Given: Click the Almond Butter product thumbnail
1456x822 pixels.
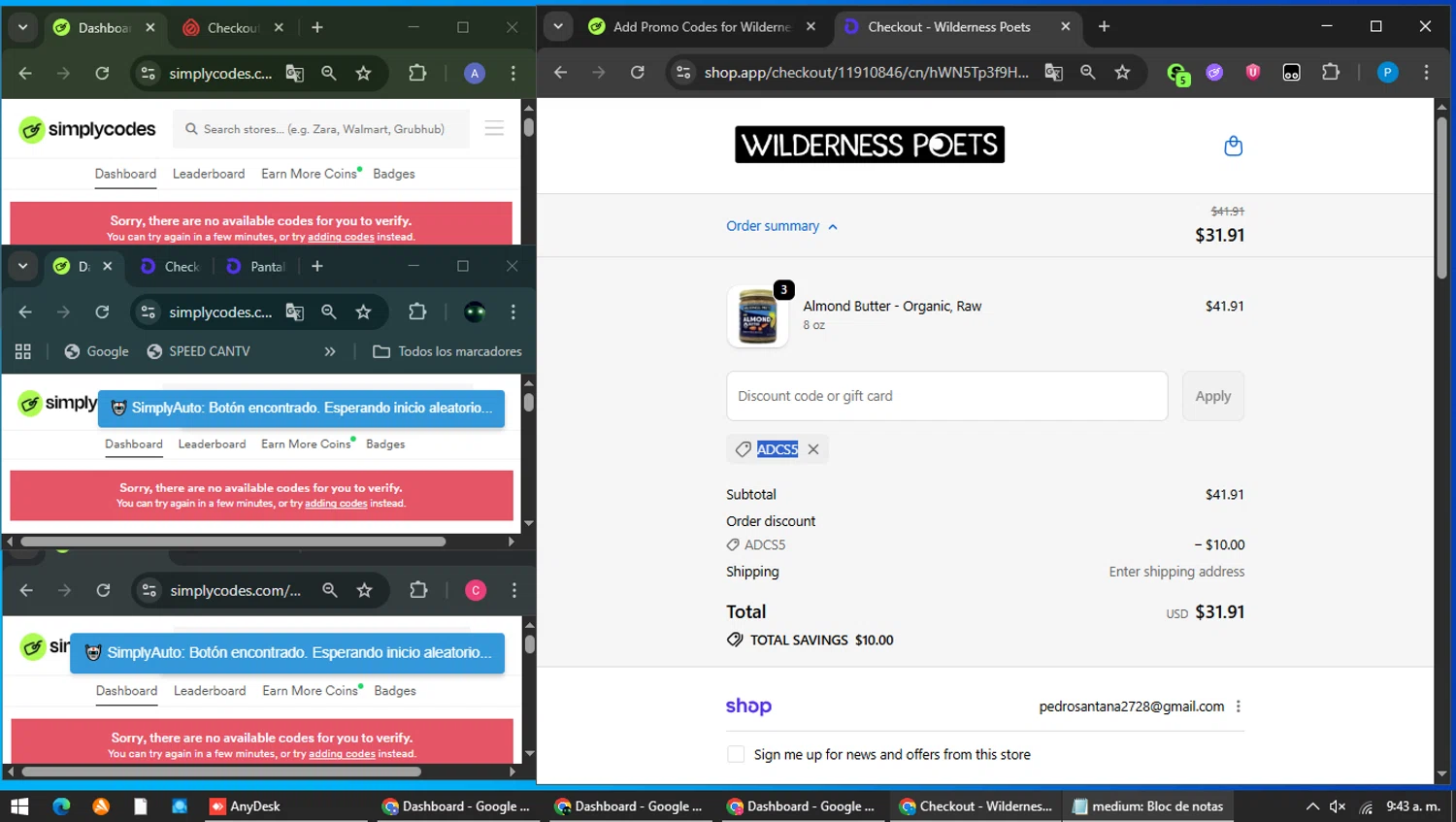Looking at the screenshot, I should point(757,316).
